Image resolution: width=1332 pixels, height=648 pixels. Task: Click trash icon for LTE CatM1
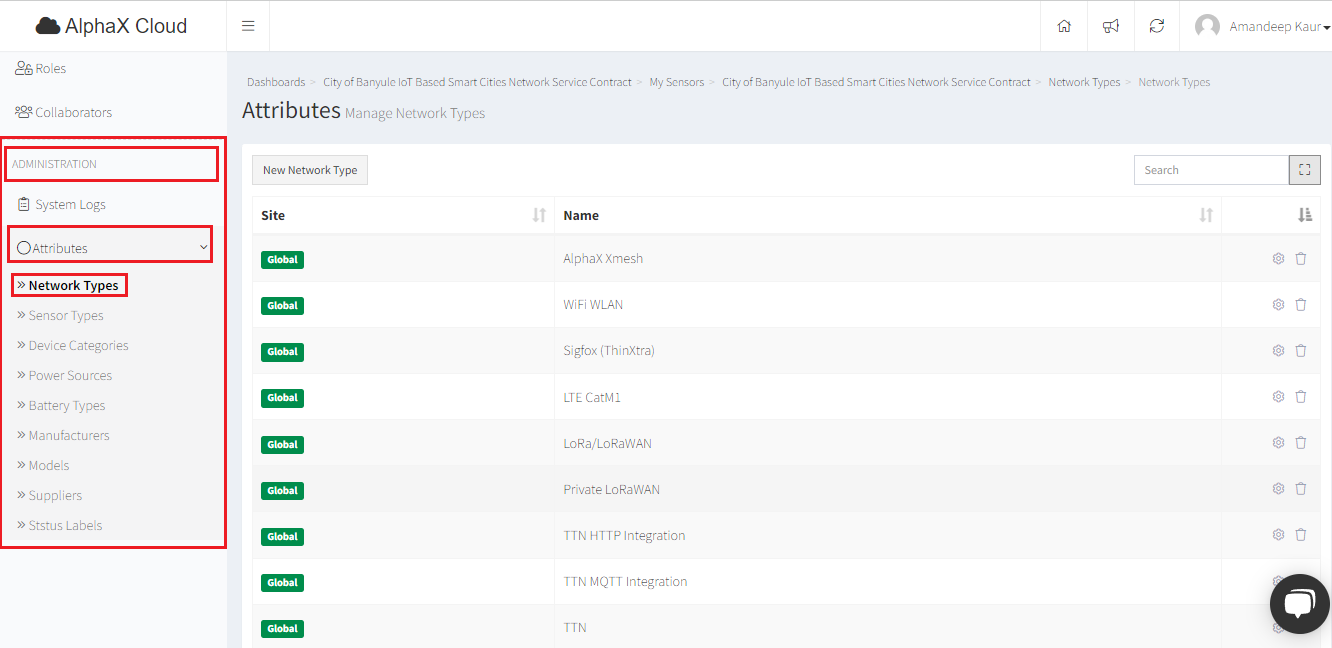coord(1301,397)
